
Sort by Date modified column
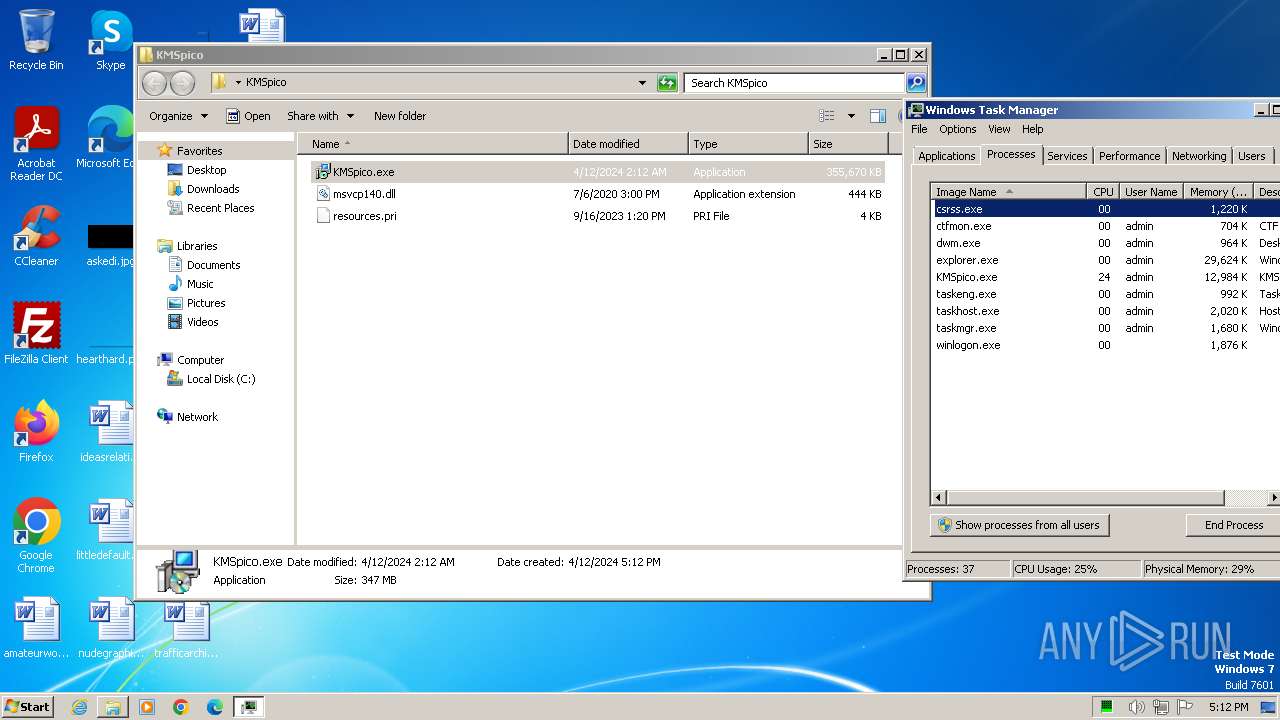click(x=628, y=144)
